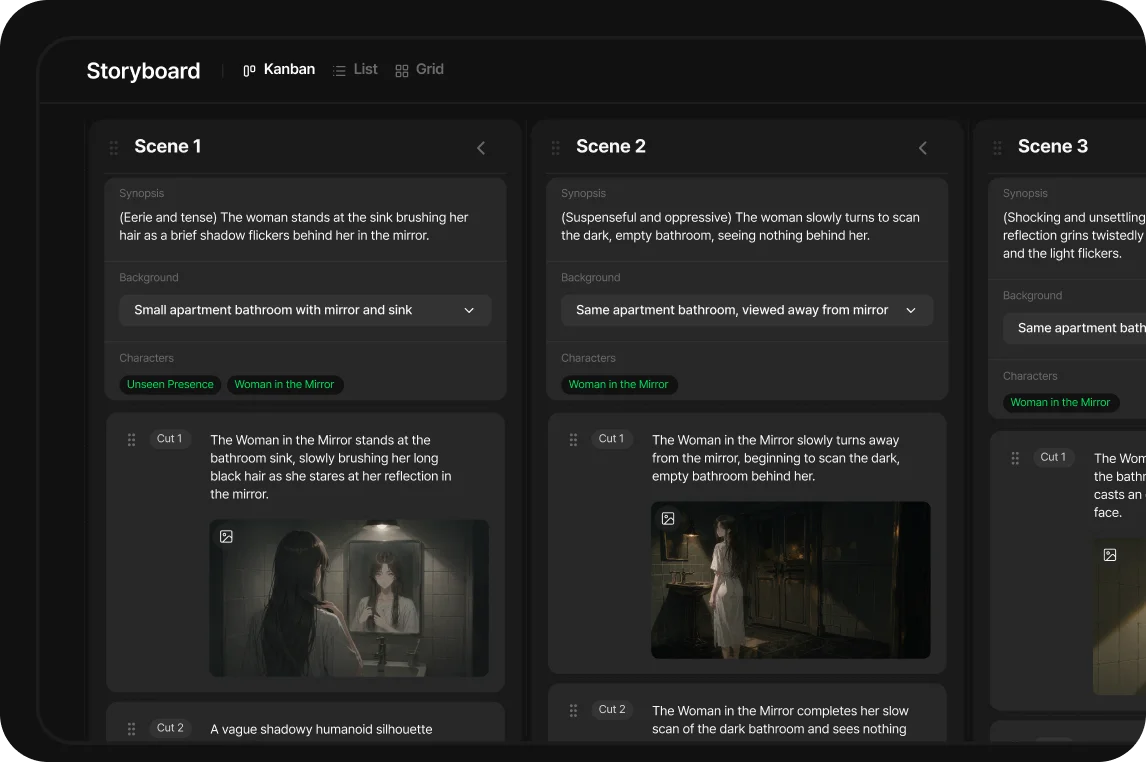Grab the drag handle of Scene 2 Cut 1
The width and height of the screenshot is (1146, 762).
point(573,440)
